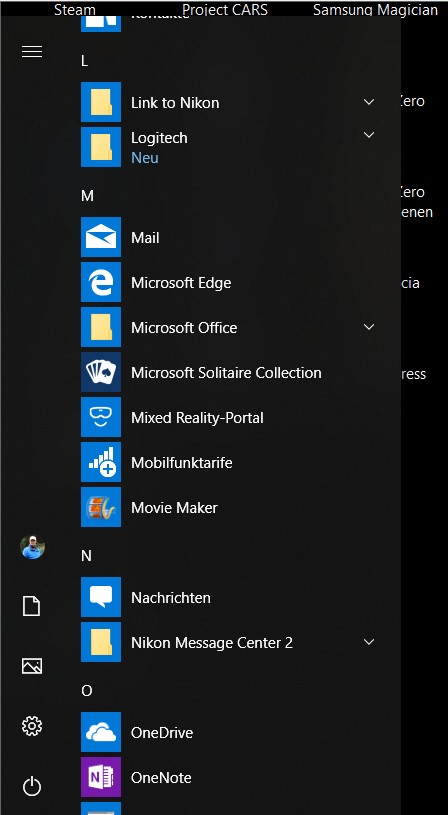The height and width of the screenshot is (815, 448).
Task: Expand the Link to Nikon folder chevron
Action: click(369, 102)
